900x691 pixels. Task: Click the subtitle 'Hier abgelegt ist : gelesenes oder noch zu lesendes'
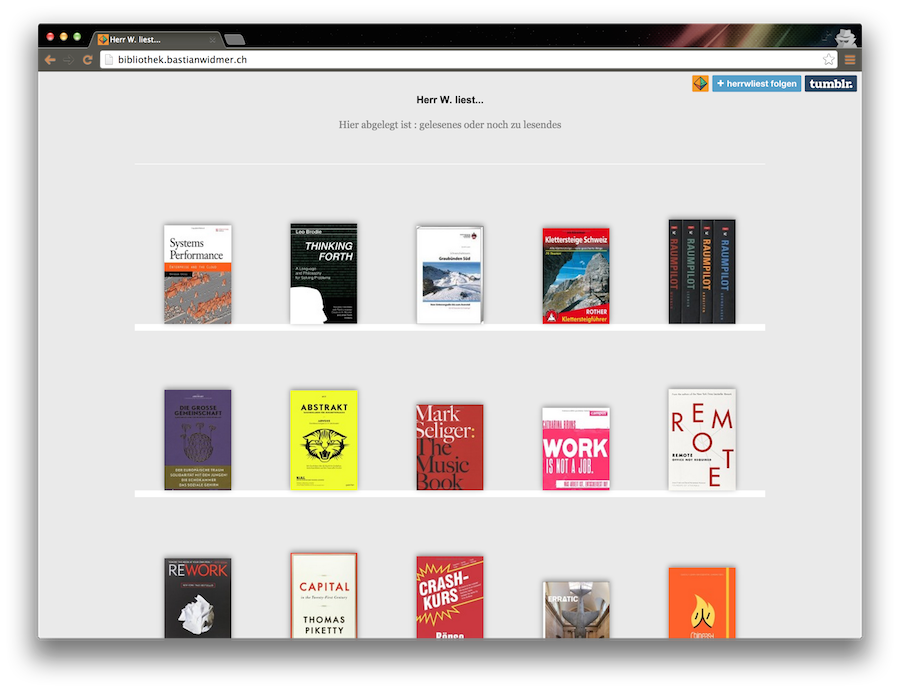point(450,125)
